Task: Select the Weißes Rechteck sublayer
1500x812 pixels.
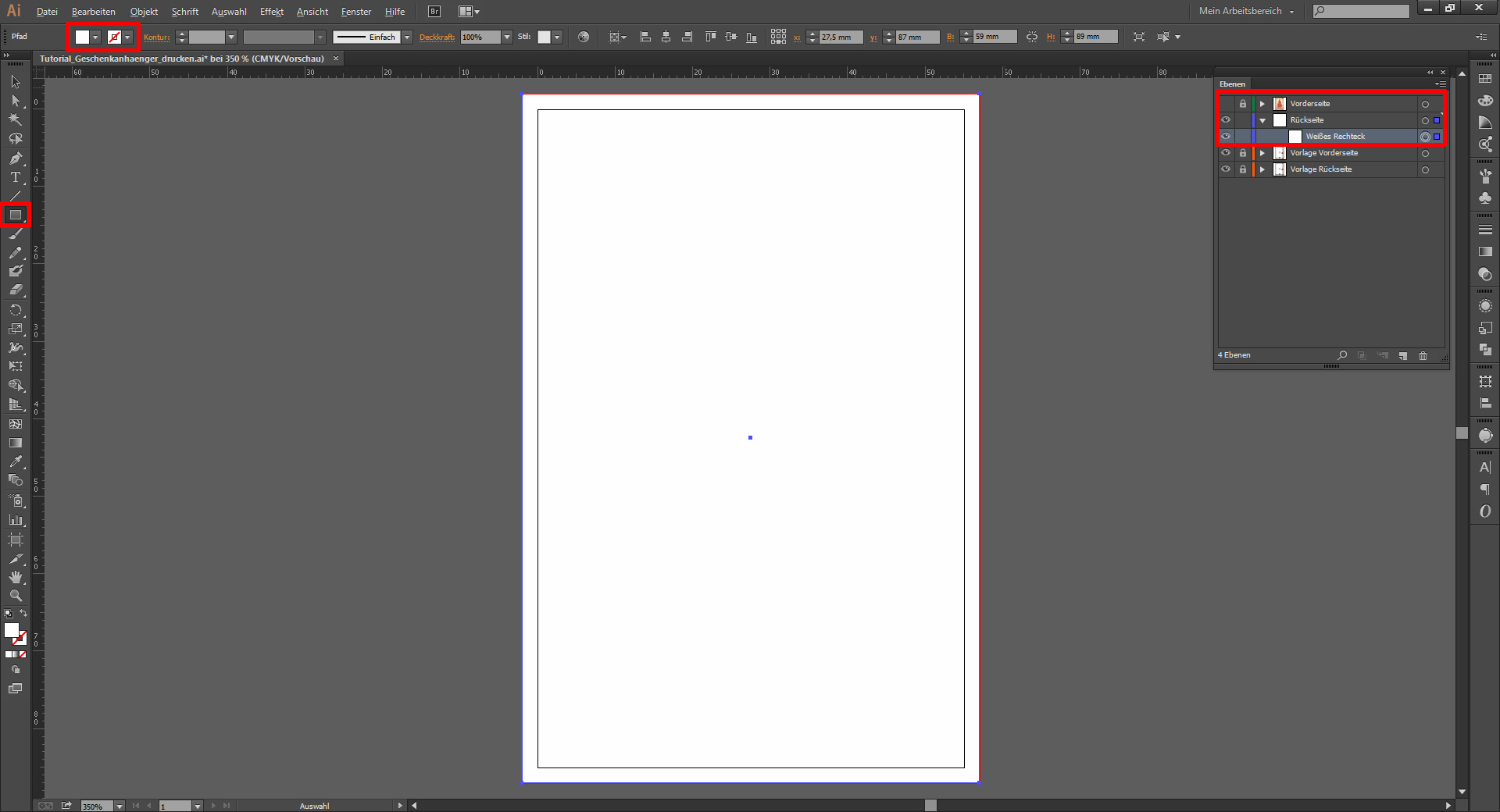Action: point(1335,137)
